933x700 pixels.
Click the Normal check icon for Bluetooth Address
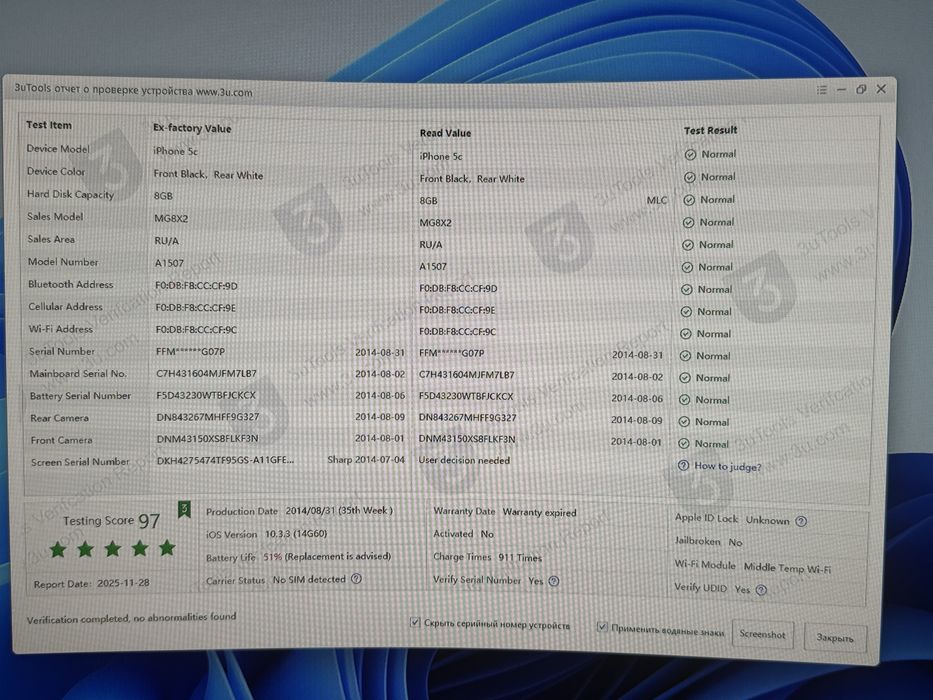tap(687, 289)
